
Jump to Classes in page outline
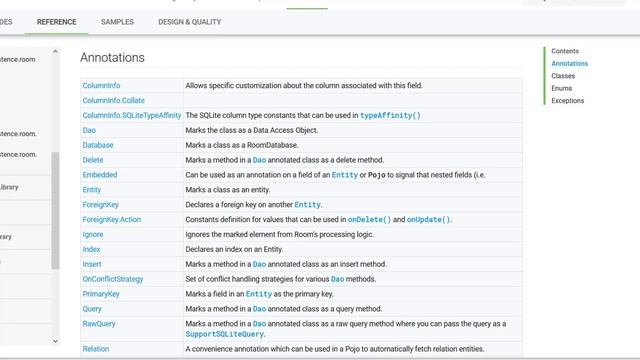pyautogui.click(x=563, y=76)
